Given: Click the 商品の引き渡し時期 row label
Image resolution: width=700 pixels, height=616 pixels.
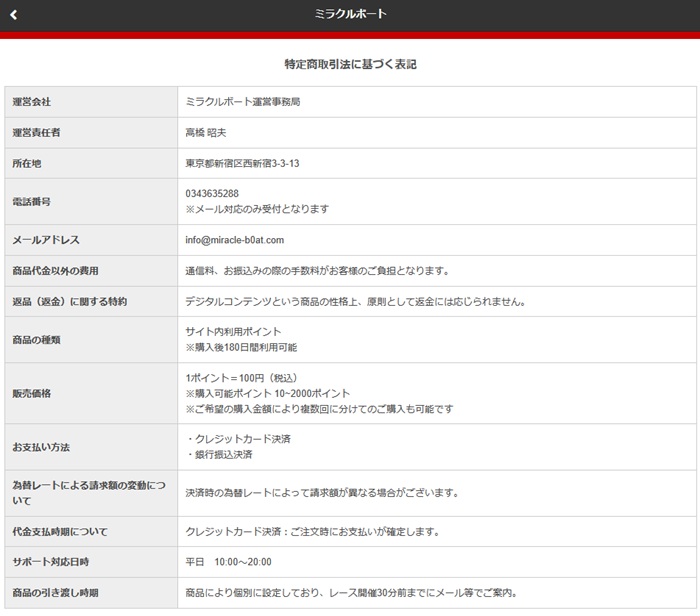Looking at the screenshot, I should (x=54, y=592).
